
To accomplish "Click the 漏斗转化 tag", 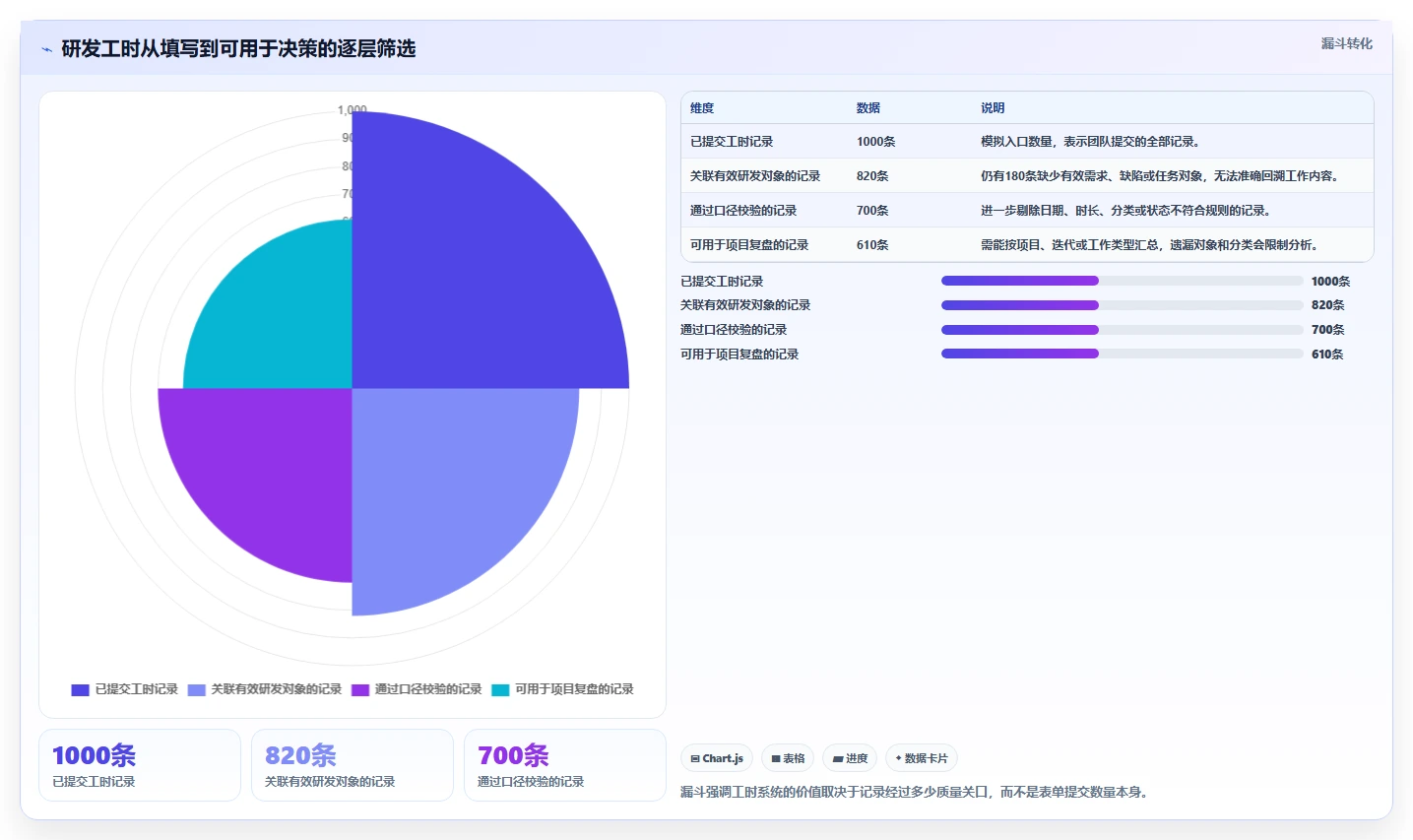I will pos(1346,43).
